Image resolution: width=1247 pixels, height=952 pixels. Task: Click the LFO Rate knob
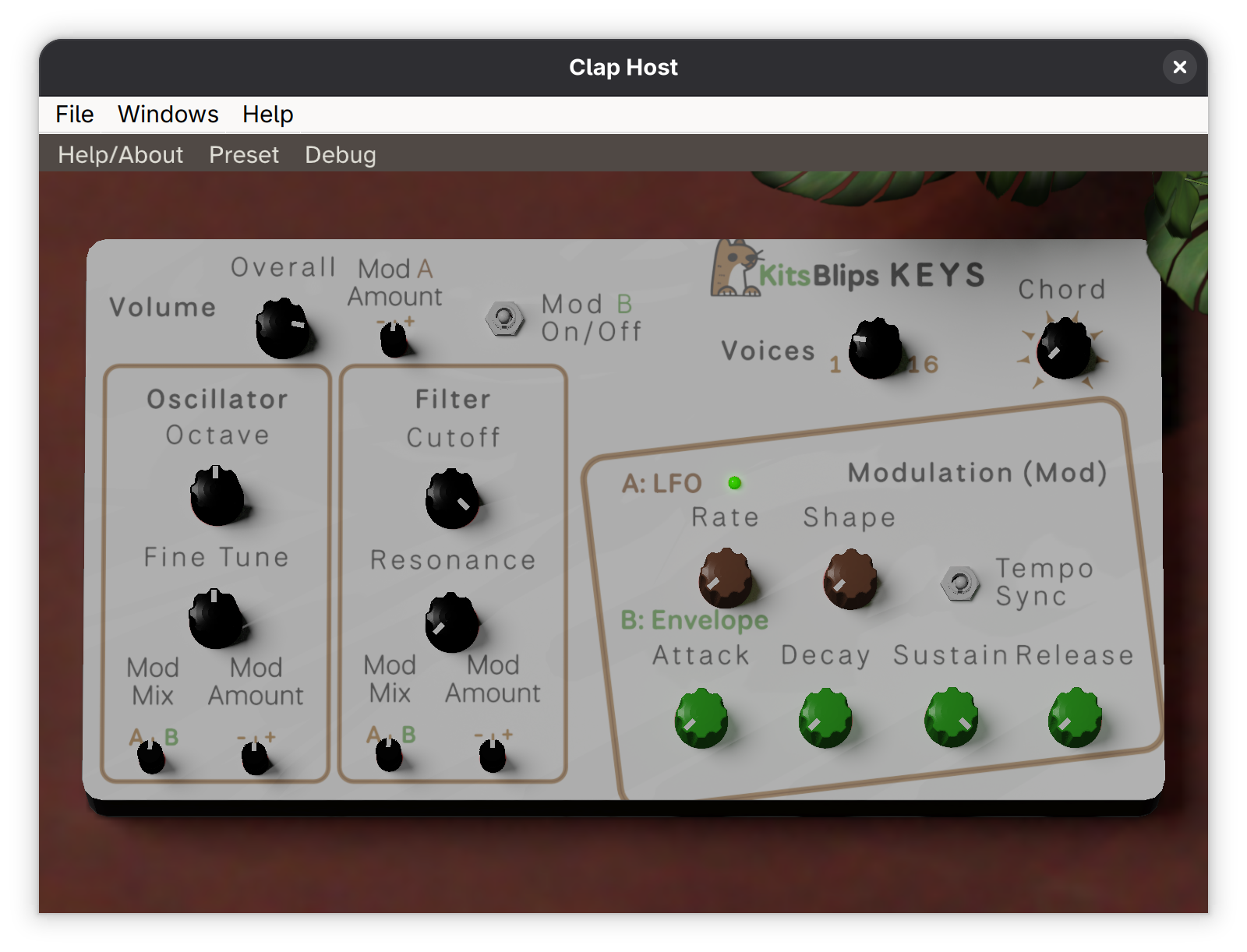tap(726, 578)
